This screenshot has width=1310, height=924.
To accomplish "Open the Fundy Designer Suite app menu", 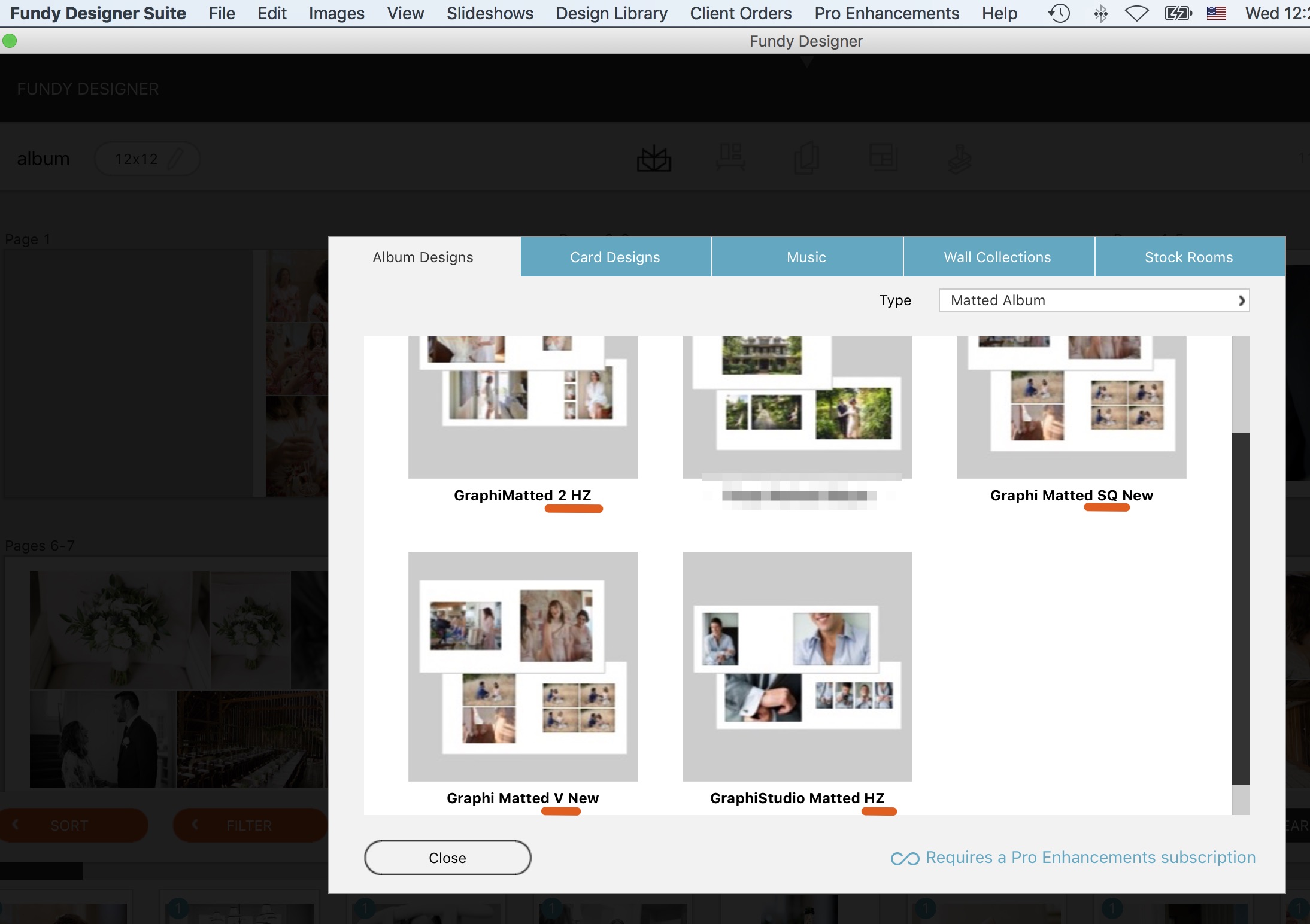I will coord(98,13).
